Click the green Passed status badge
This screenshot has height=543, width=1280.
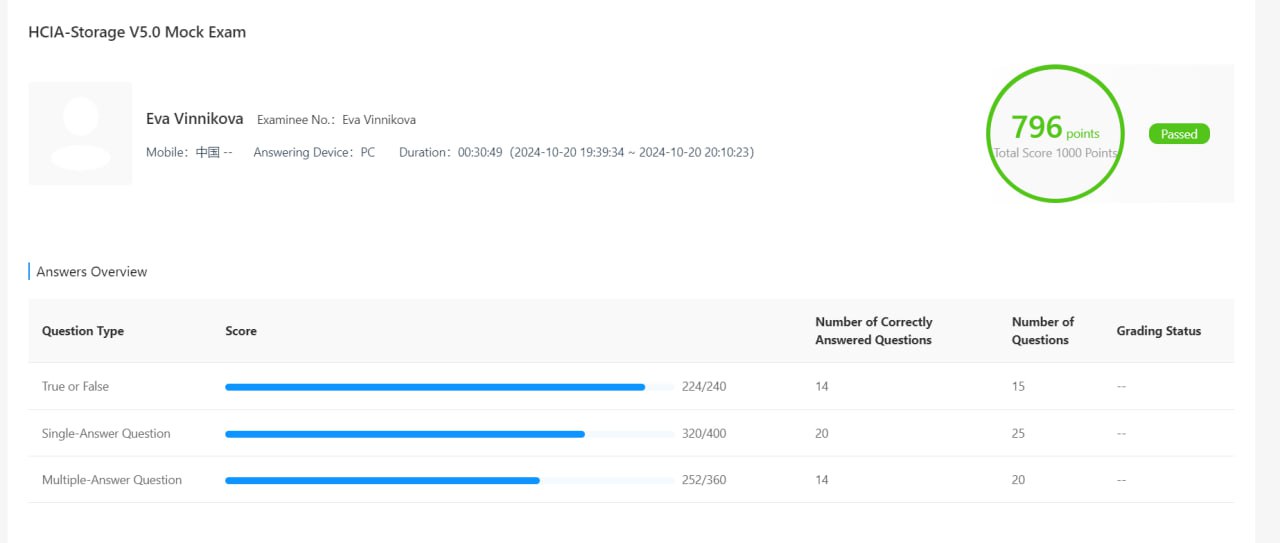click(1179, 134)
